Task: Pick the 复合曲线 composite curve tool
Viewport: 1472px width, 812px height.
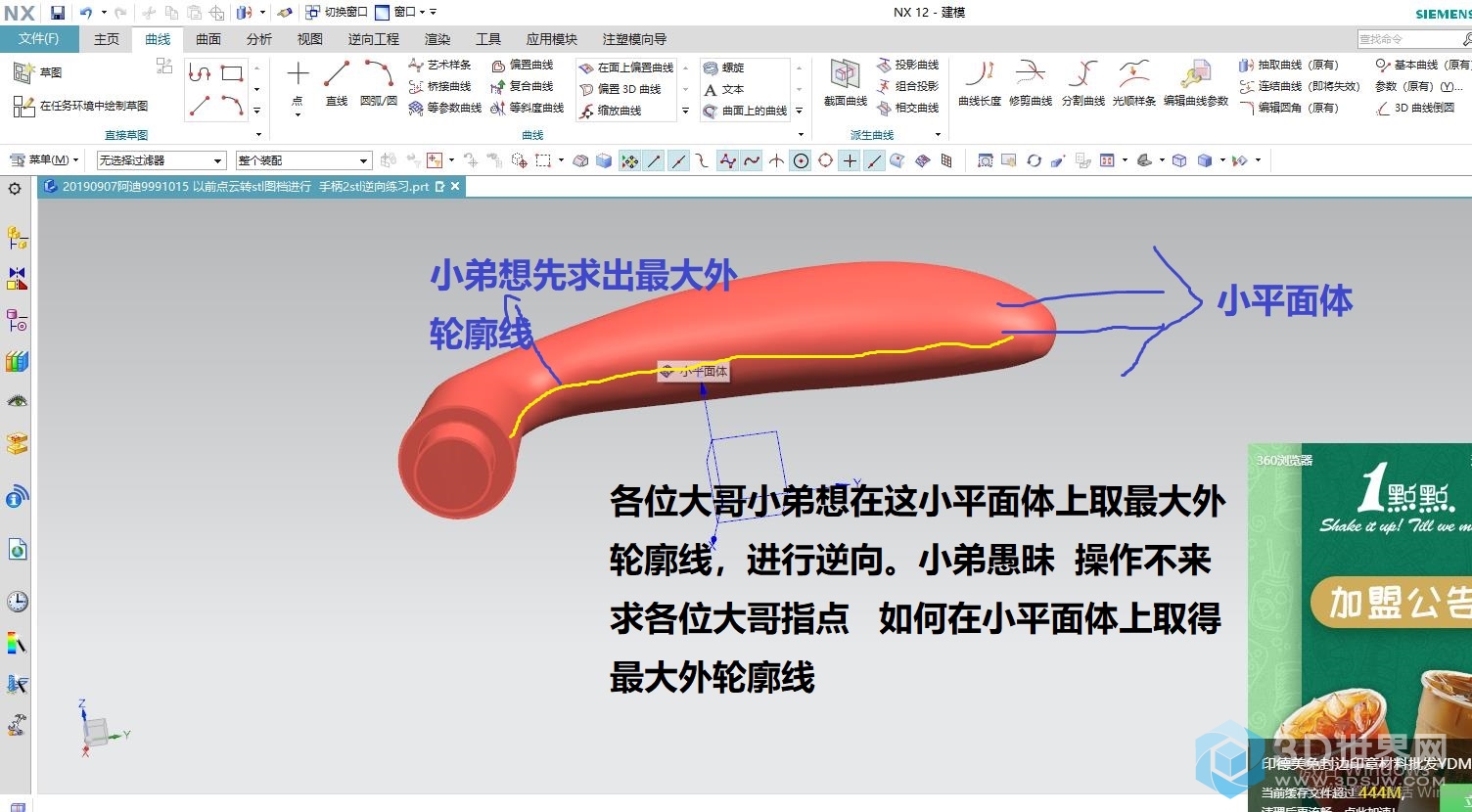Action: [523, 86]
